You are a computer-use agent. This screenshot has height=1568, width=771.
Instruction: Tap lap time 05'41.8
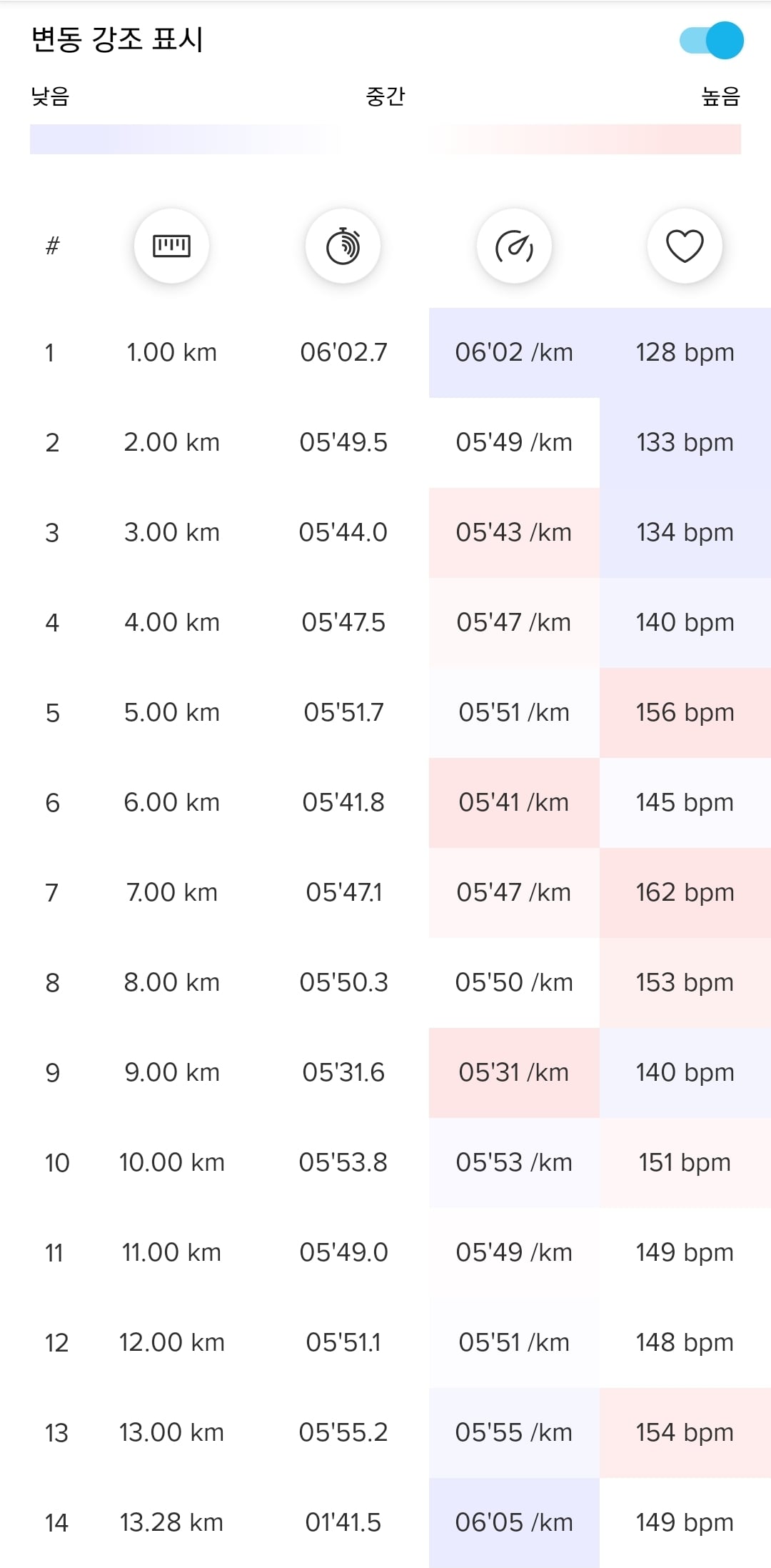(343, 802)
